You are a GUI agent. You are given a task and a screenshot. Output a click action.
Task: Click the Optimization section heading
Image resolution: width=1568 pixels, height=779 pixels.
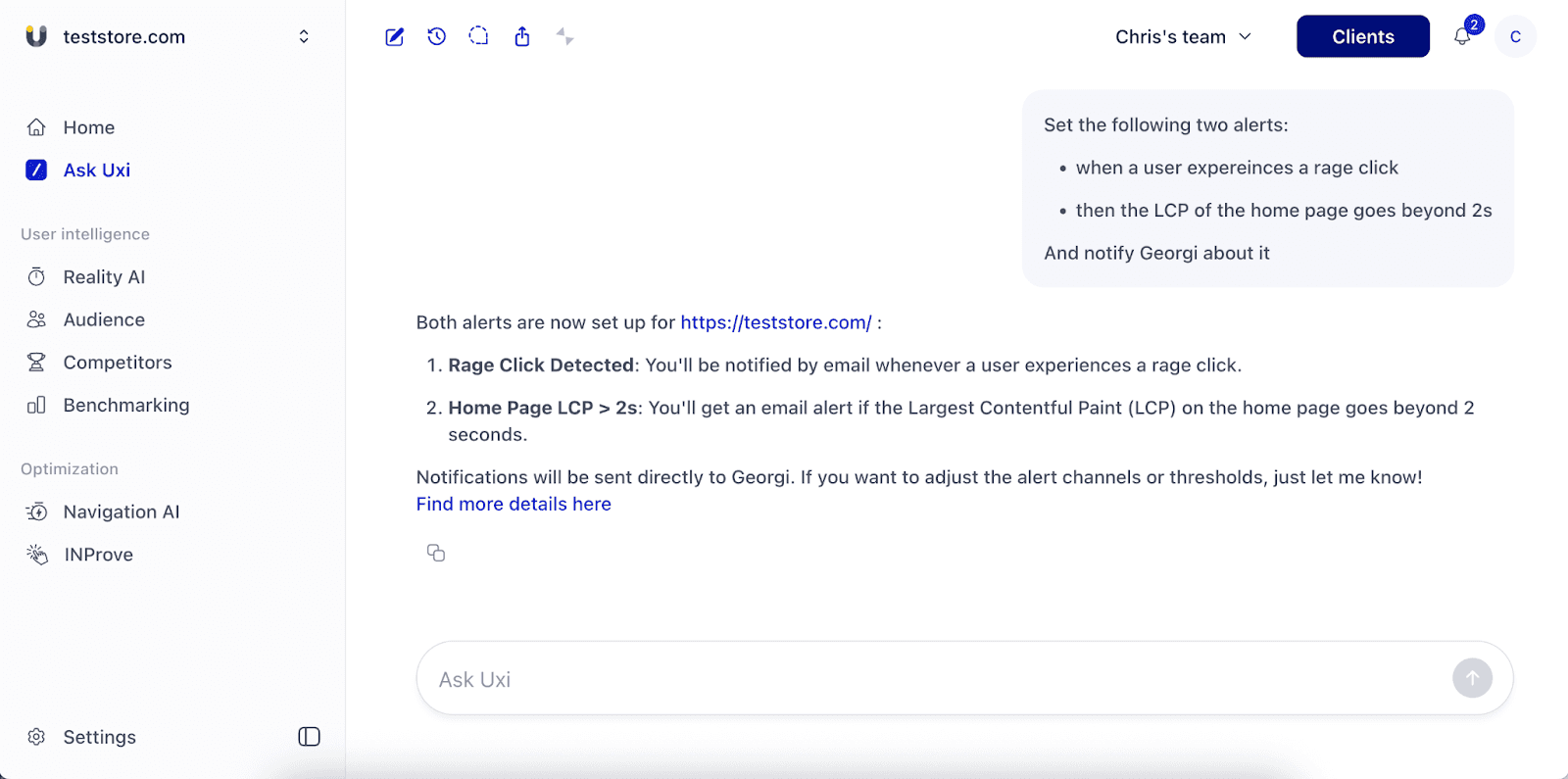click(70, 469)
